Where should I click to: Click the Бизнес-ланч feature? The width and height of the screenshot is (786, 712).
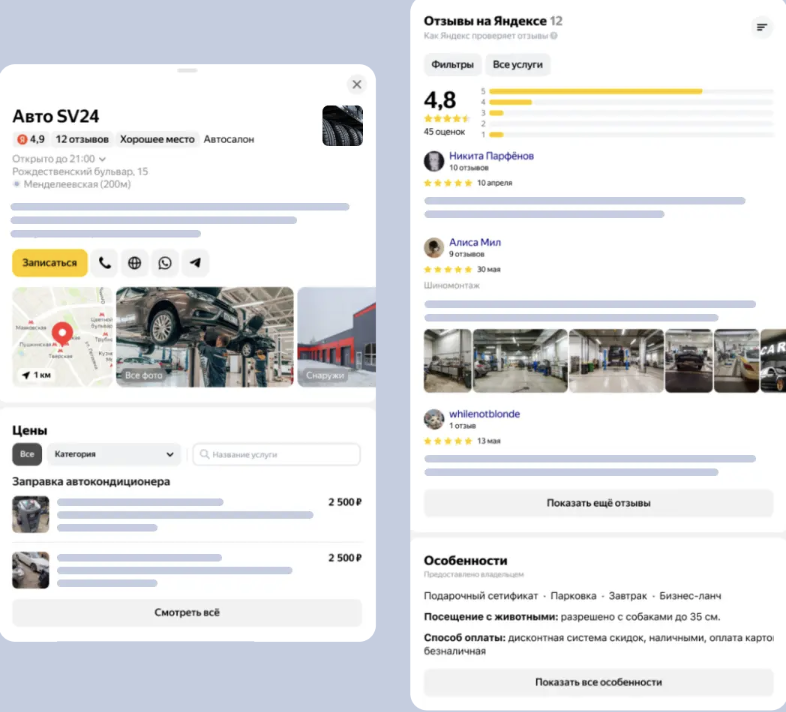pos(690,596)
